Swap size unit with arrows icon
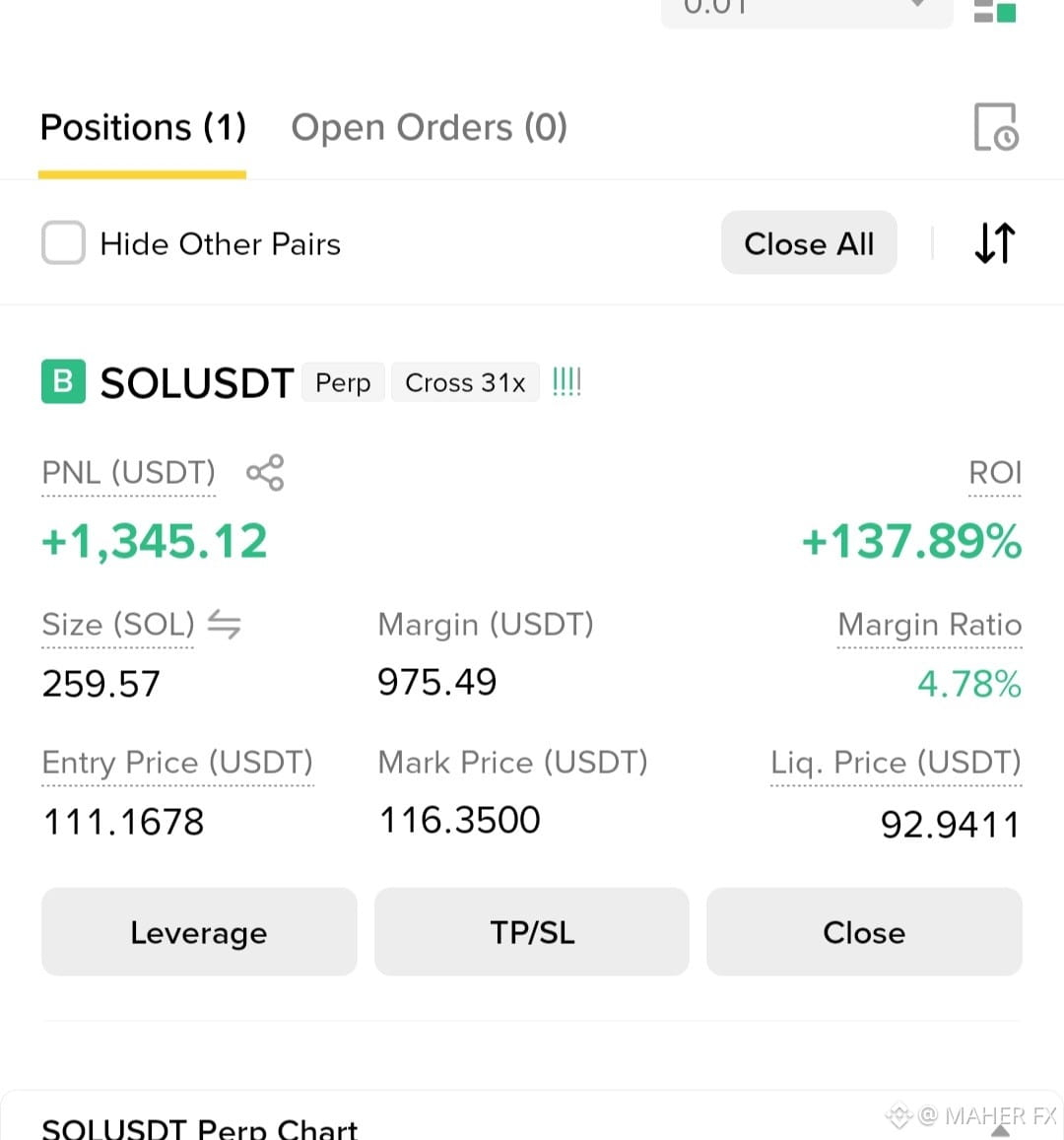Image resolution: width=1064 pixels, height=1140 pixels. point(224,625)
